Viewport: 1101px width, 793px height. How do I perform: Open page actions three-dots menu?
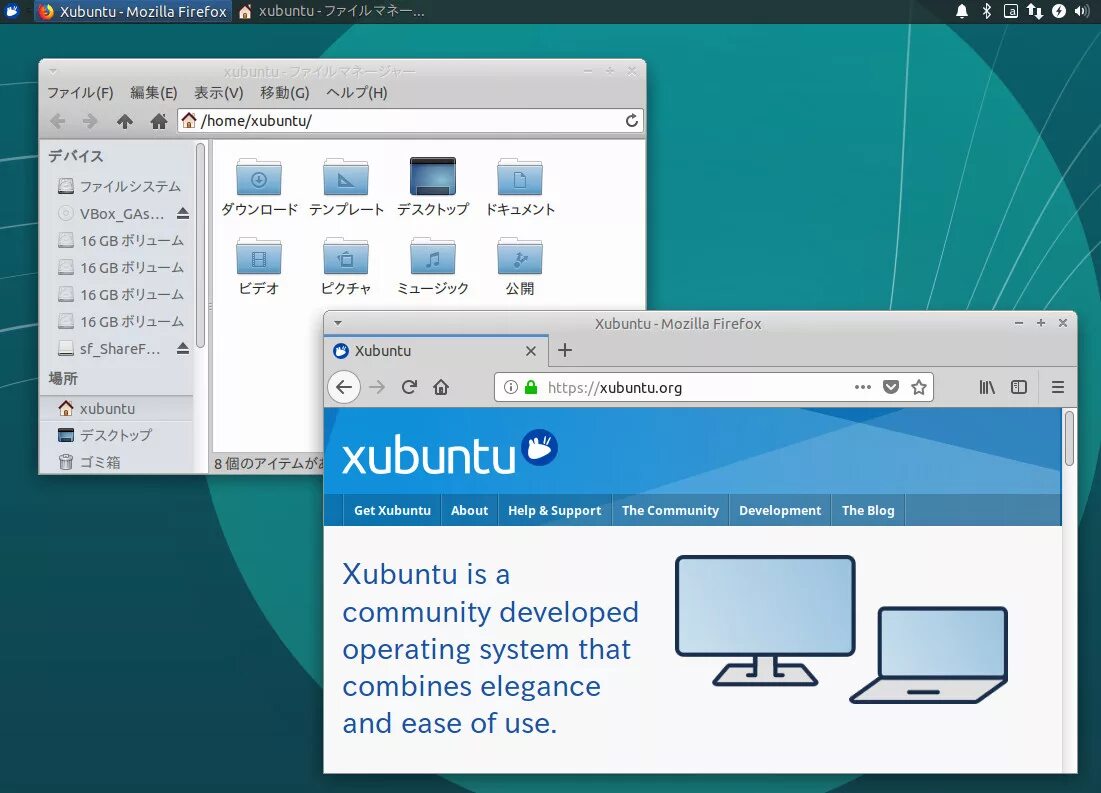point(863,387)
